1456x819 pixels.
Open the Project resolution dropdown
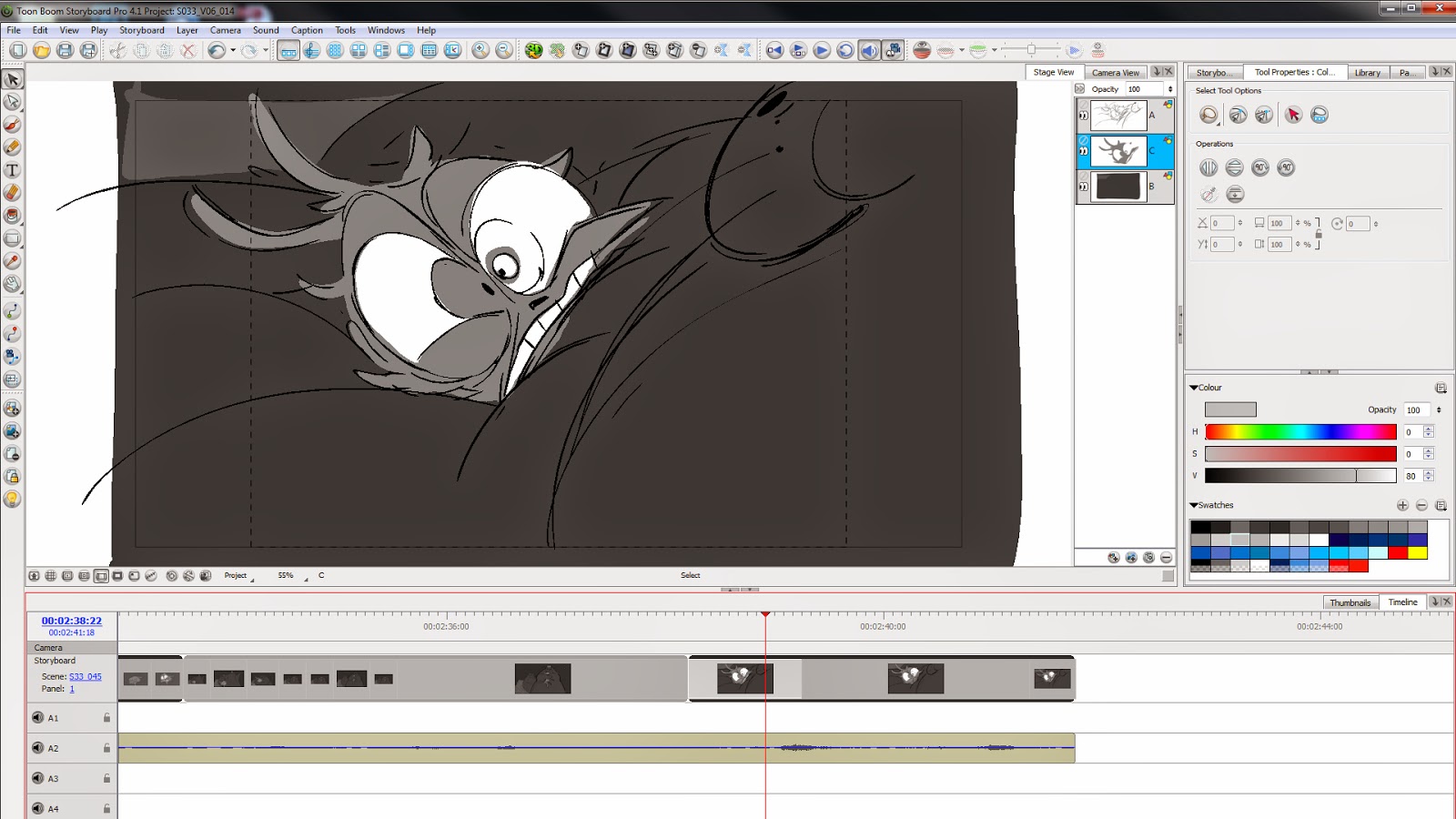pyautogui.click(x=238, y=576)
